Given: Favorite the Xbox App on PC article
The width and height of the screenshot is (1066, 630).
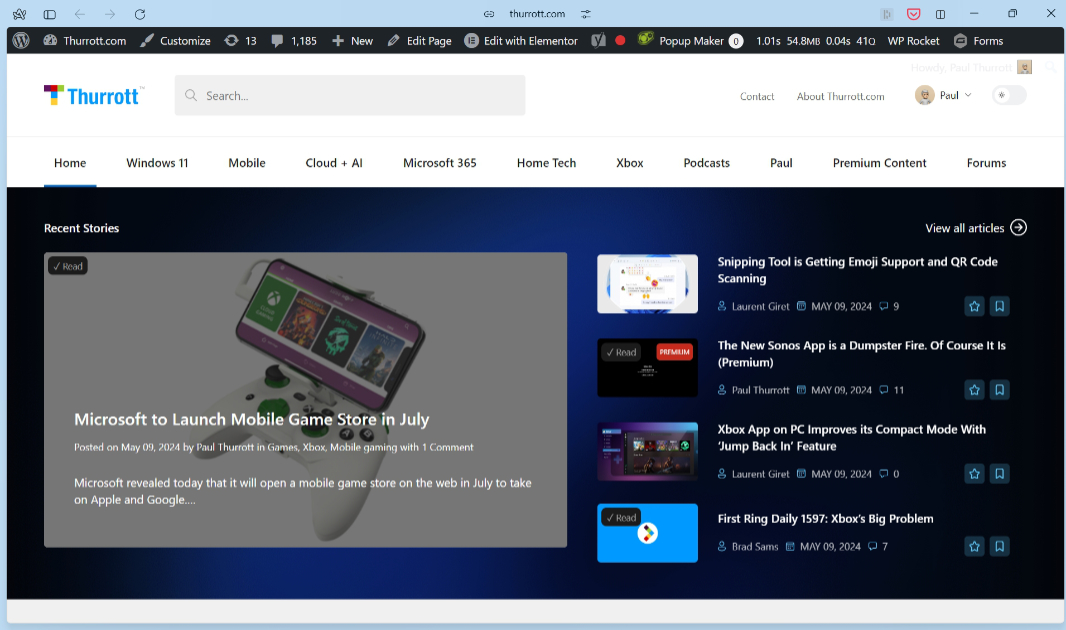Looking at the screenshot, I should [974, 474].
